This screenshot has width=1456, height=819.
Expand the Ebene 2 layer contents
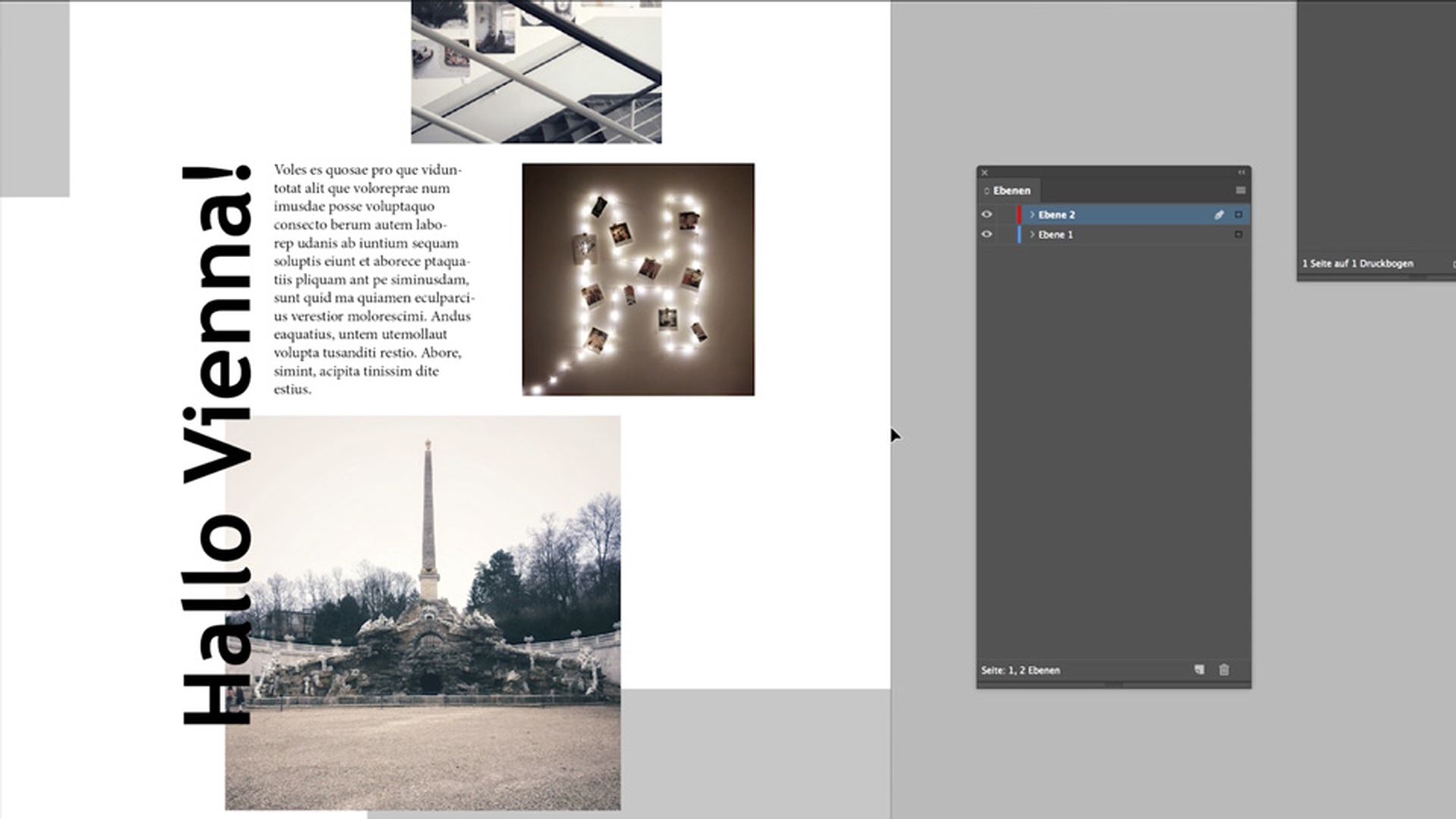(x=1031, y=215)
